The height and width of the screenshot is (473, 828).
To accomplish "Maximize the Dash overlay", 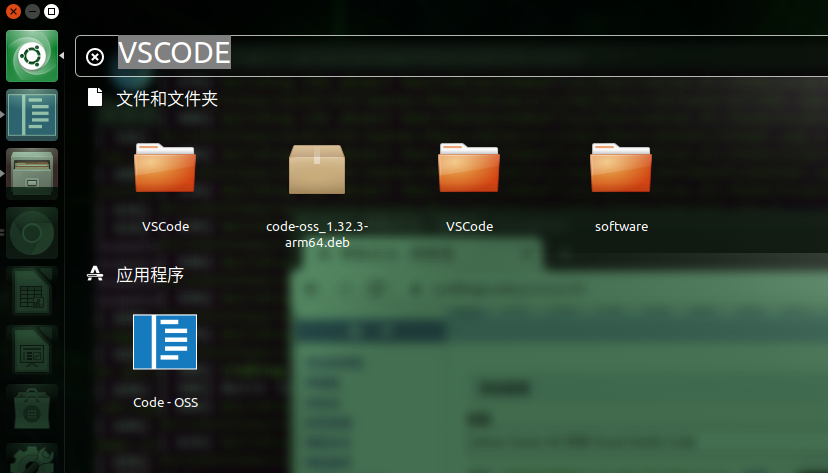I will [x=51, y=11].
